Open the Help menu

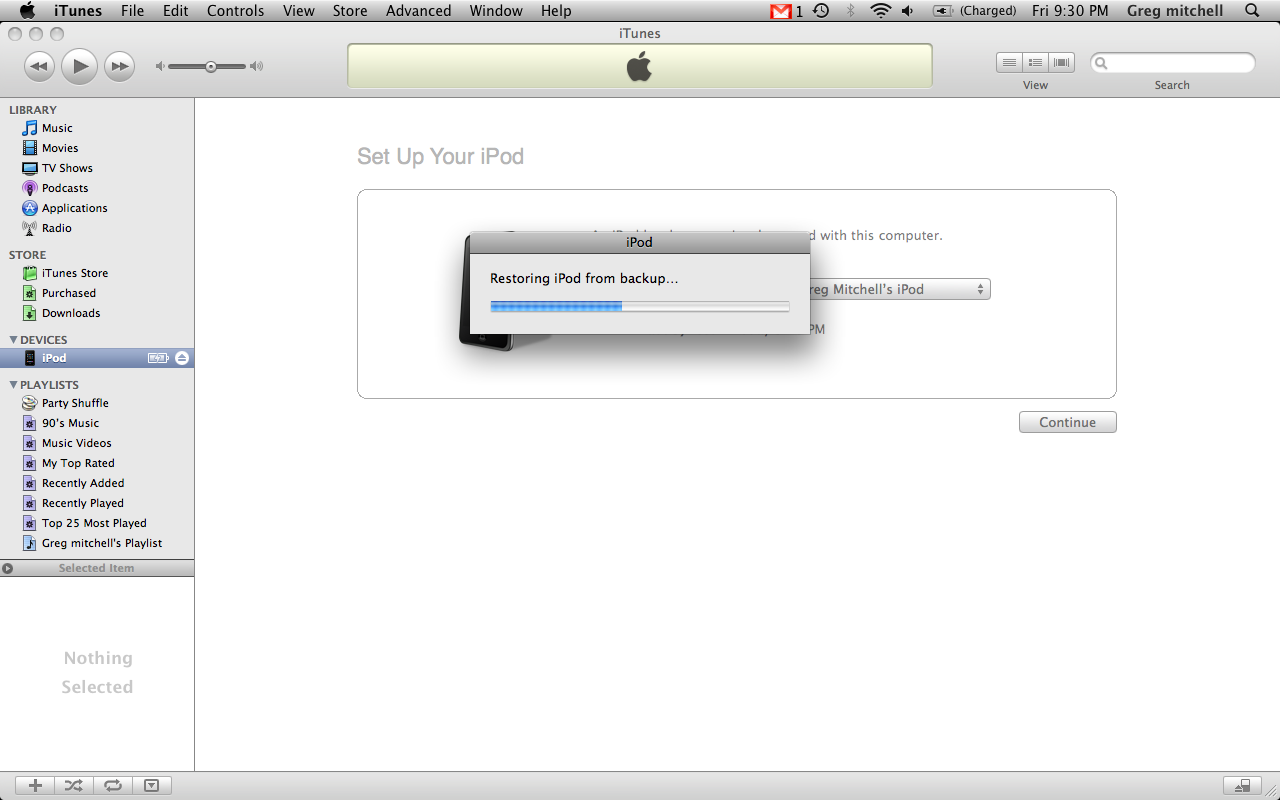(x=556, y=11)
